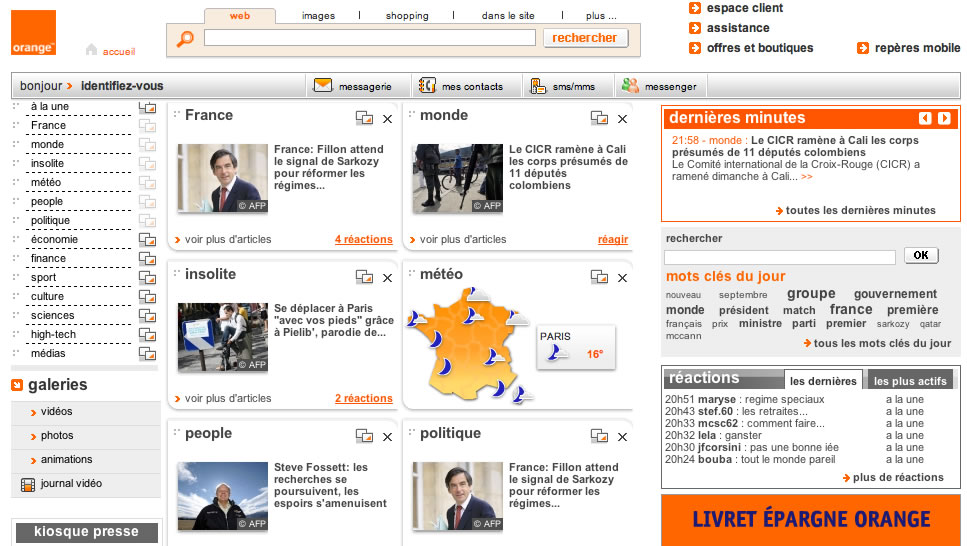Click the sms/mms phone icon
This screenshot has height=546, width=967.
tap(538, 86)
